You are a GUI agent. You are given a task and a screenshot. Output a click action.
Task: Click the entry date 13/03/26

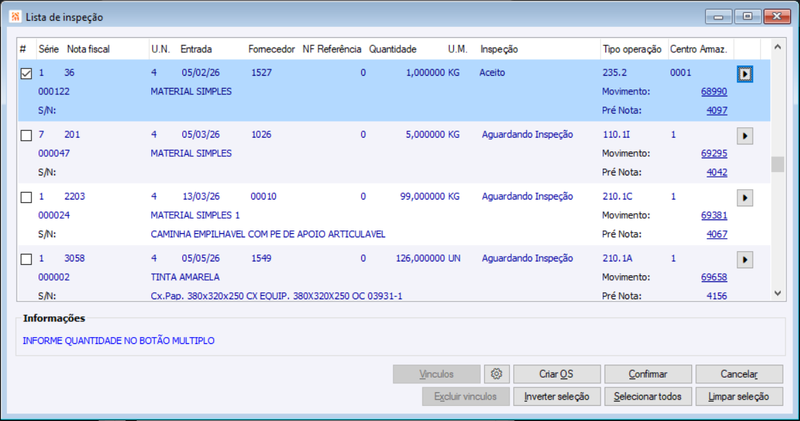point(202,196)
